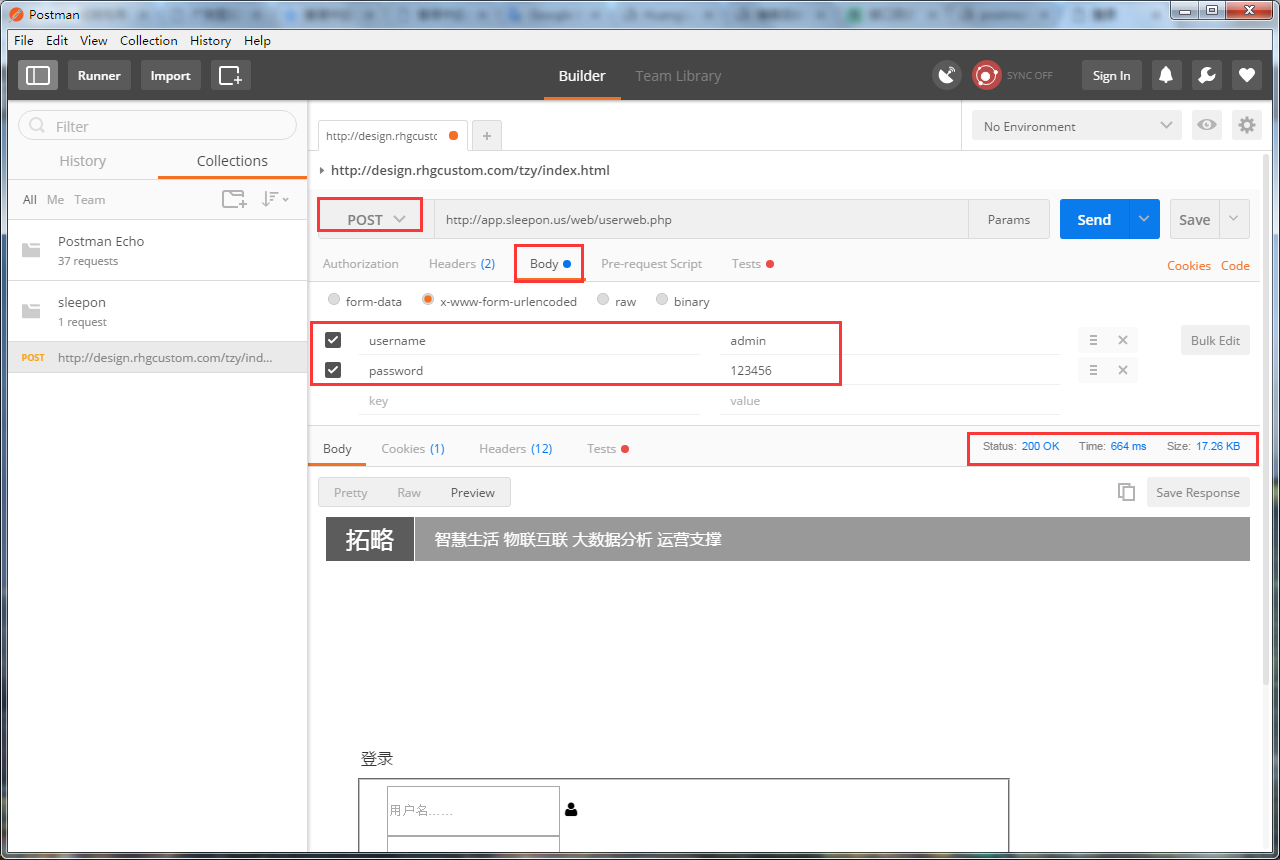Click the heart icon
This screenshot has height=860, width=1280.
point(1246,75)
